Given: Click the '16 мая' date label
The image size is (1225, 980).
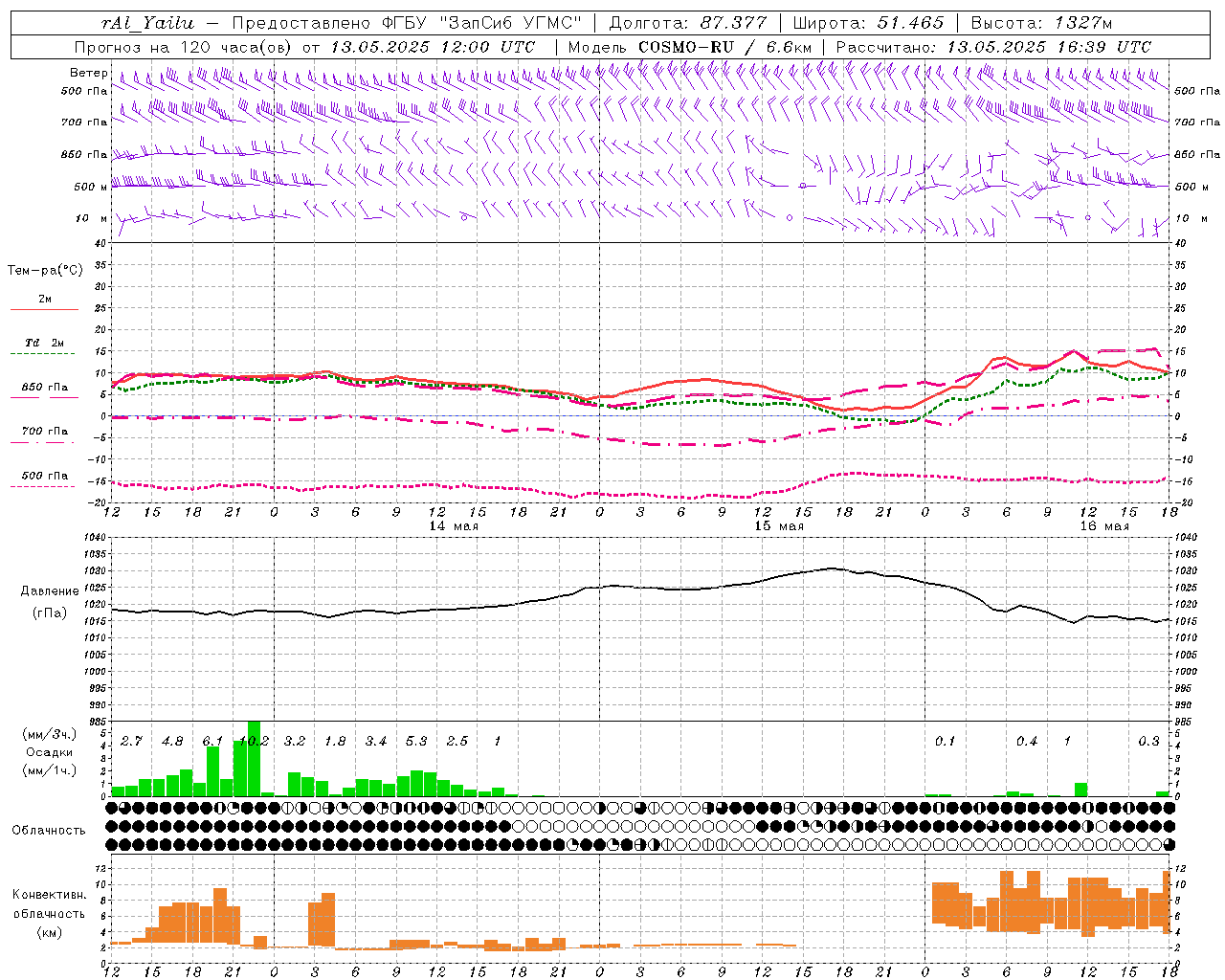Looking at the screenshot, I should 1104,526.
